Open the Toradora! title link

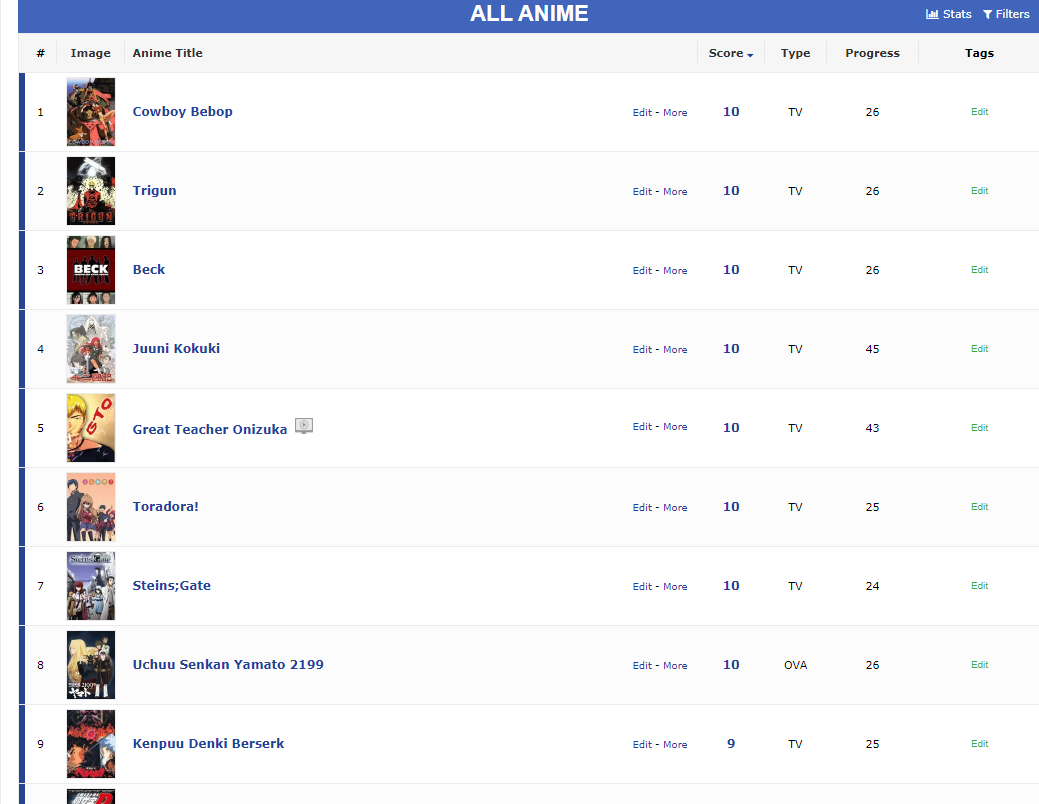(166, 507)
